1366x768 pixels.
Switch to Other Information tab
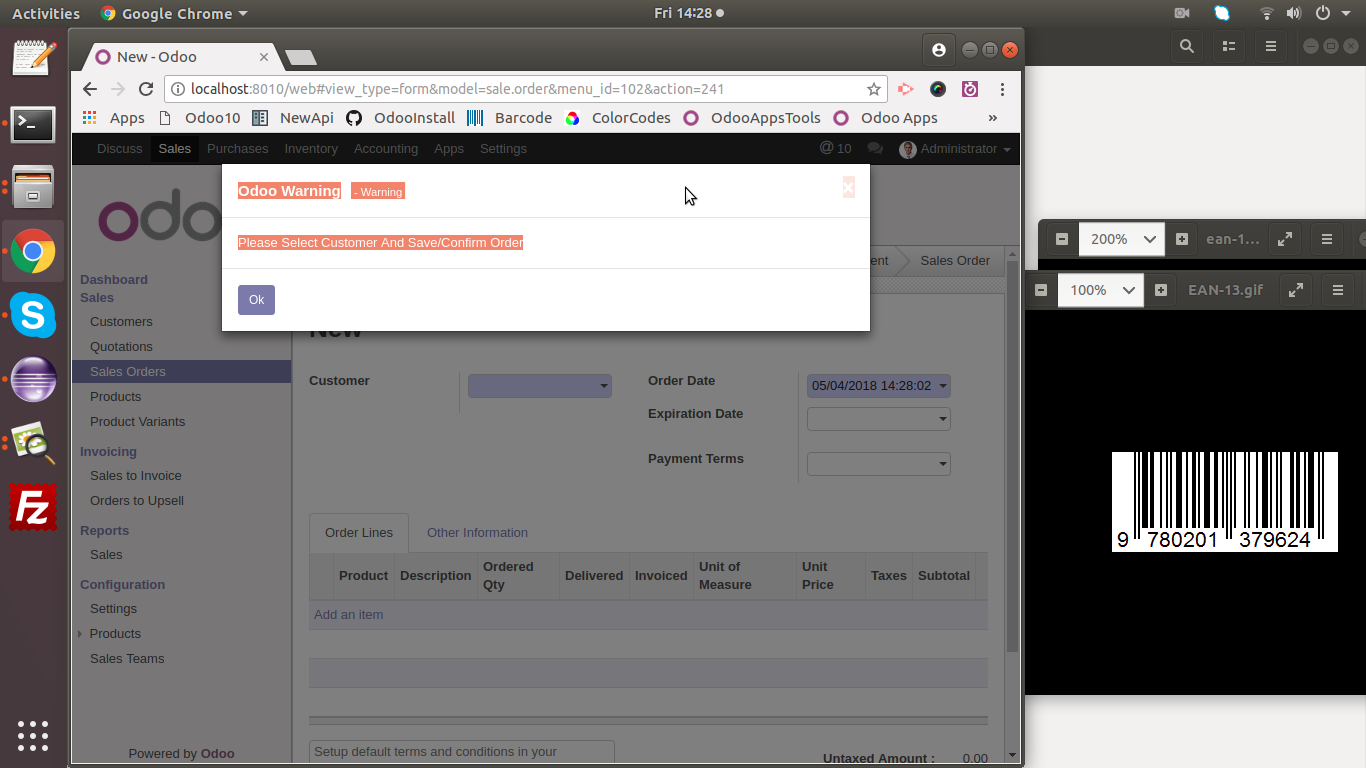point(477,533)
